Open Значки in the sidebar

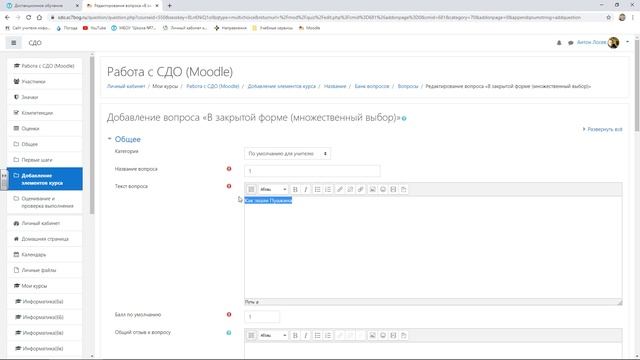tap(45, 97)
